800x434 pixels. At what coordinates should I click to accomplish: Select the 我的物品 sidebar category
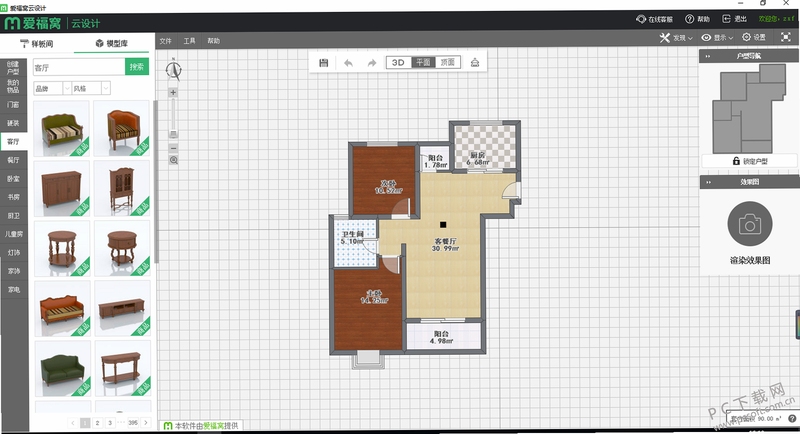(13, 86)
